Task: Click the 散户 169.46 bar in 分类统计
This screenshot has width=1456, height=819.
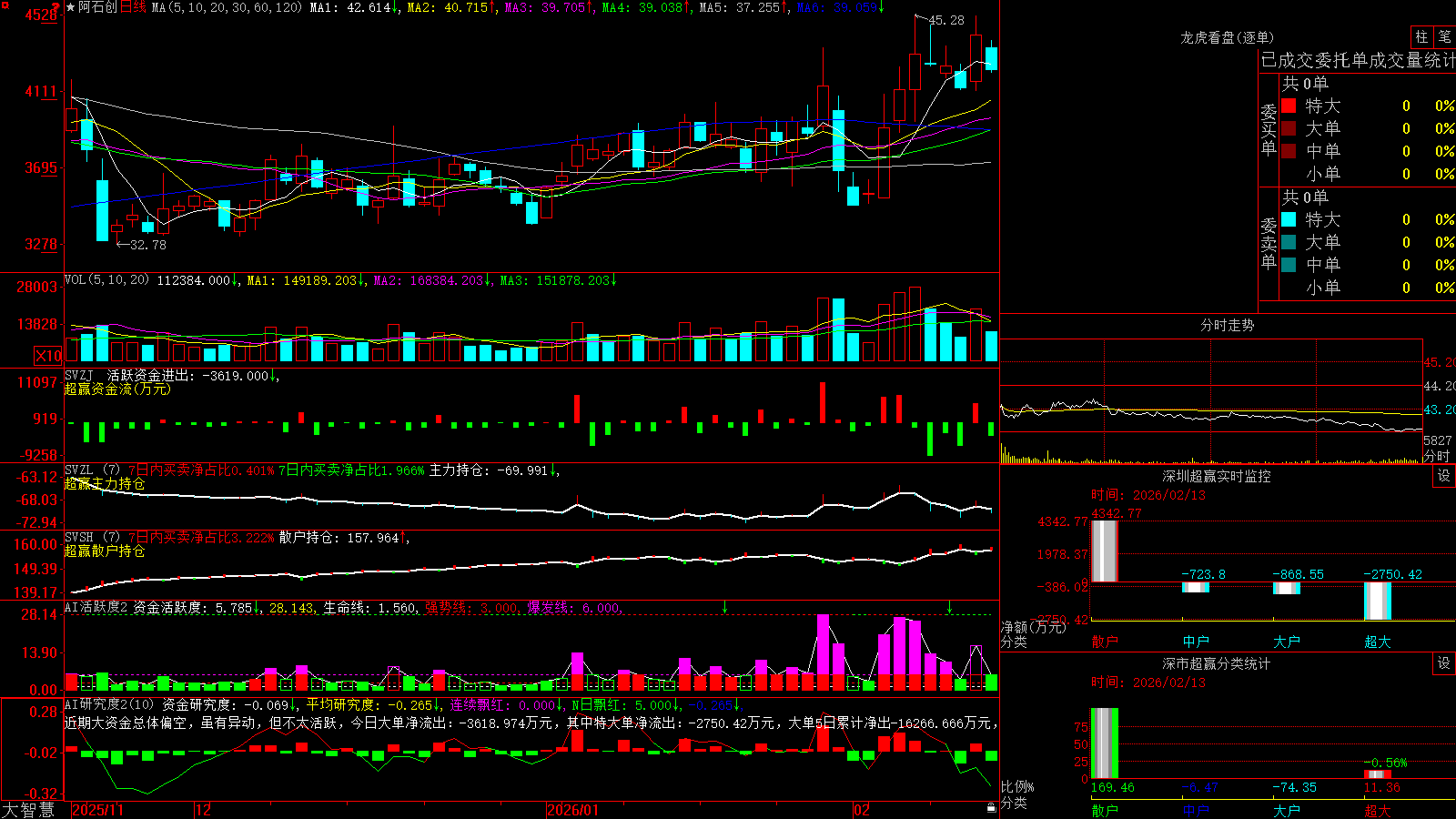Action: point(1105,743)
